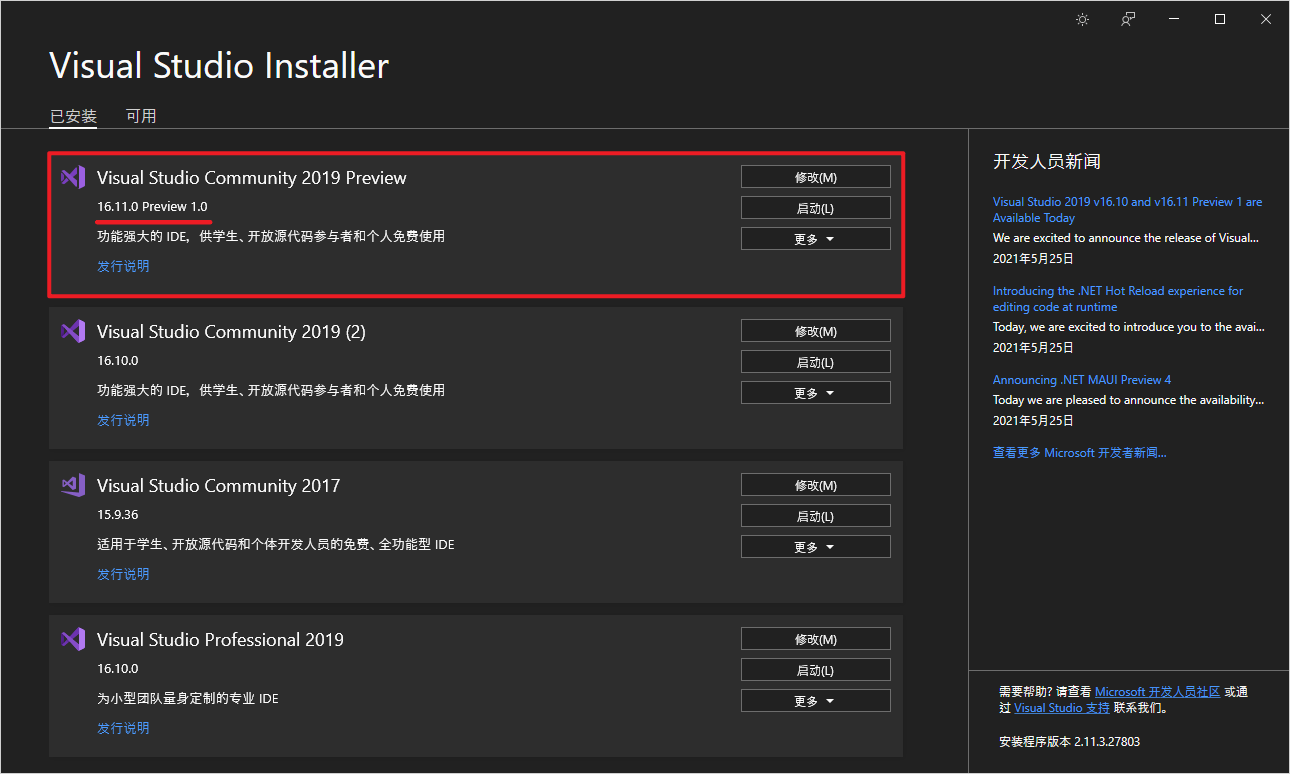The height and width of the screenshot is (774, 1290).
Task: Click Visual Studio Community 2019 (2) logo icon
Action: point(72,331)
